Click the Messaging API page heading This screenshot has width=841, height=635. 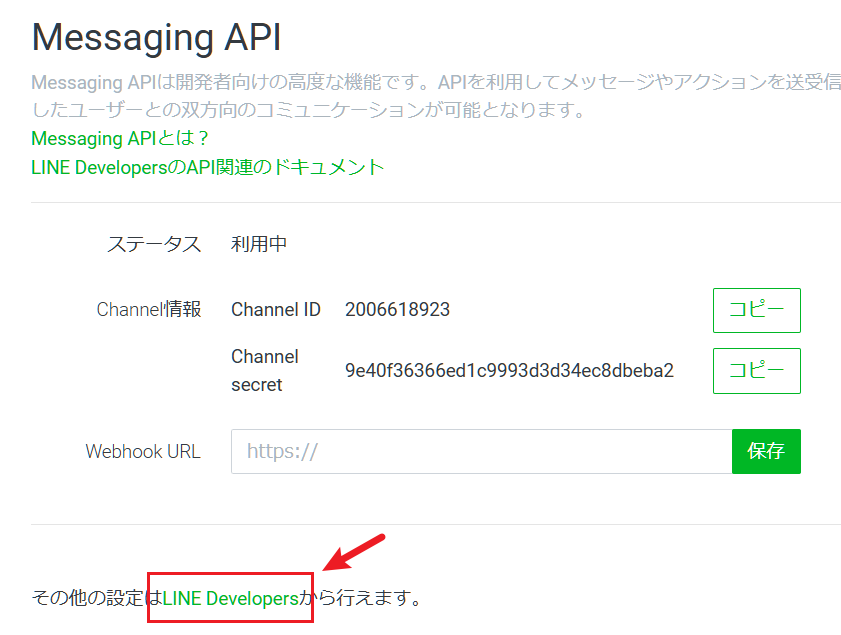[156, 37]
